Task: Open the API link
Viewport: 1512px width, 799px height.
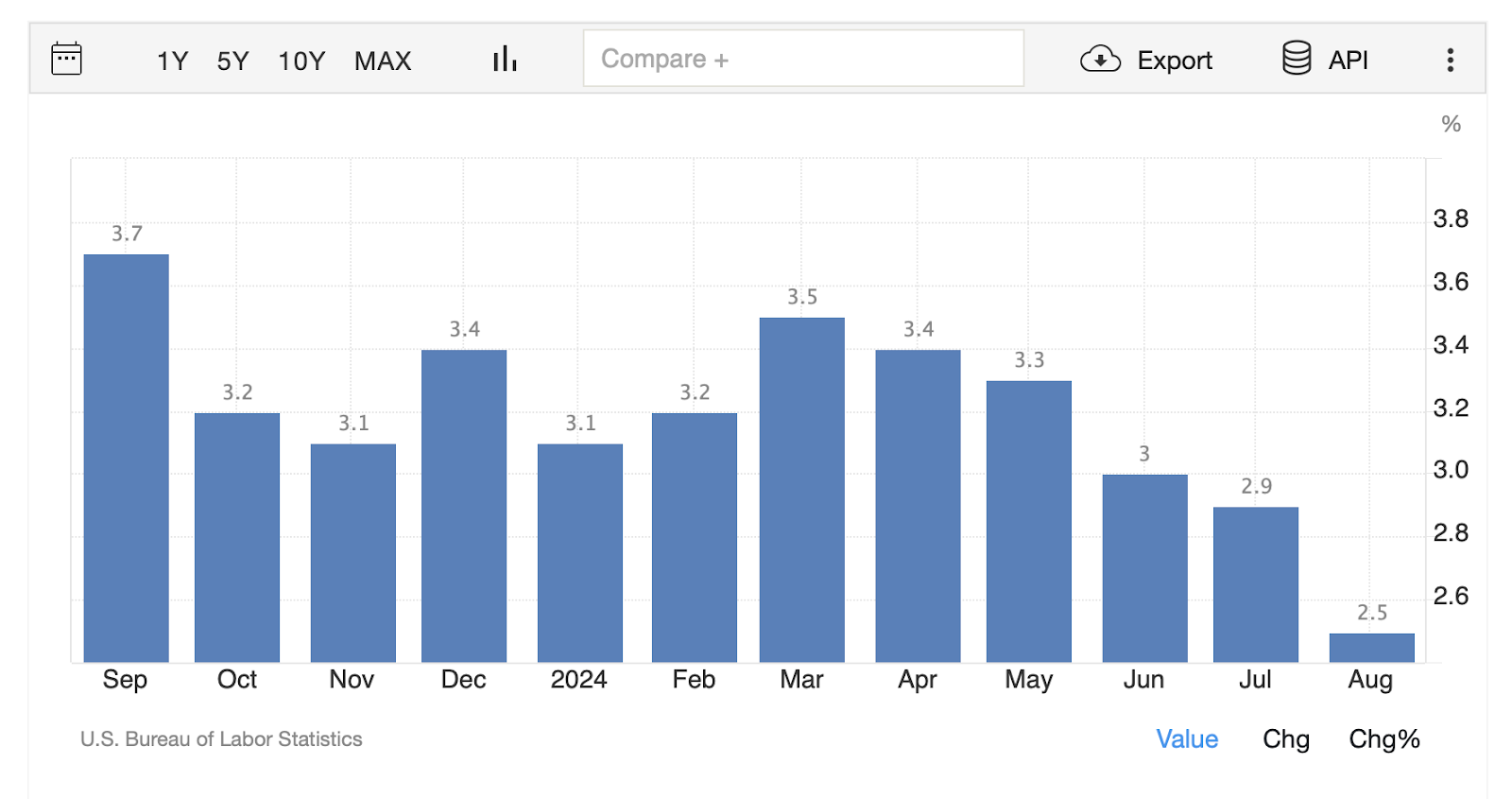Action: (x=1349, y=61)
